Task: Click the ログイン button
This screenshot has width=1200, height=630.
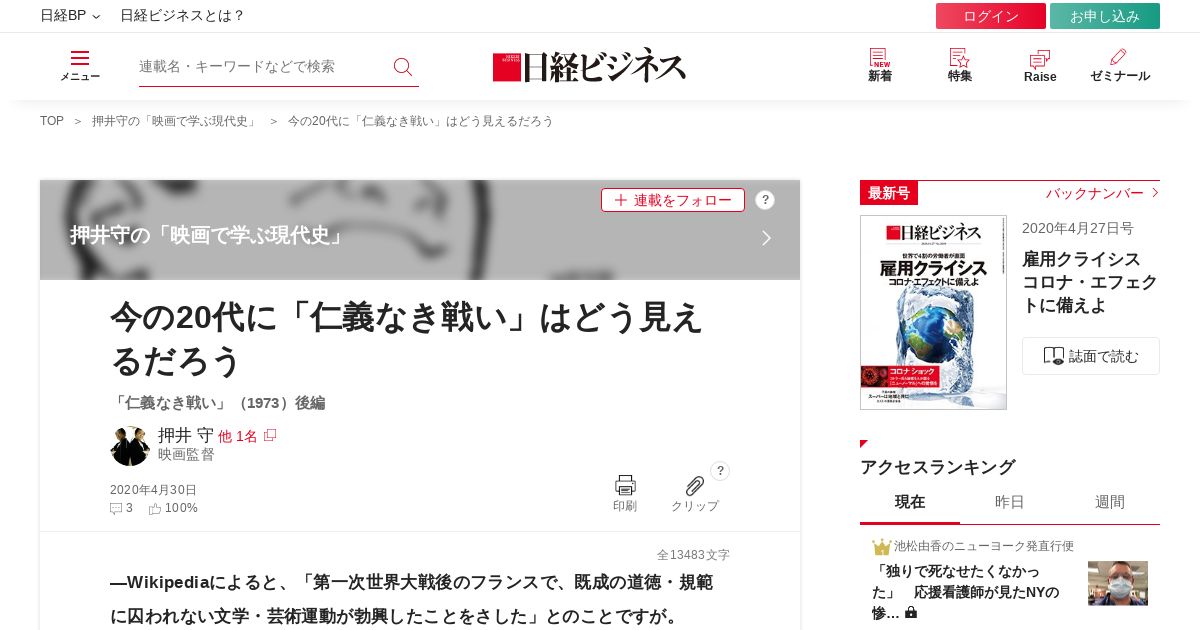Action: click(991, 16)
